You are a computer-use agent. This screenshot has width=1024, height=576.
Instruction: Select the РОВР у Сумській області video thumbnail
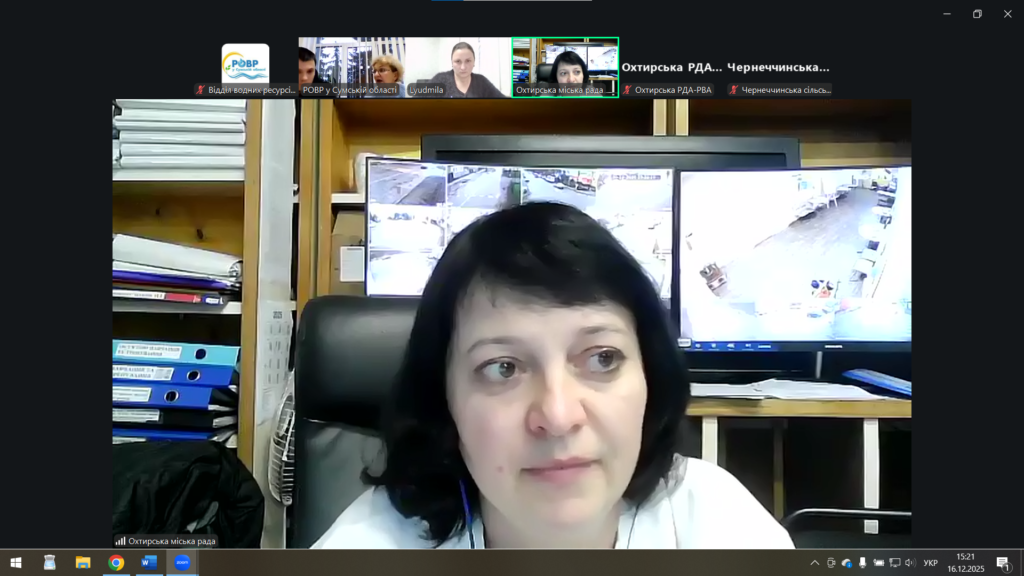(351, 64)
